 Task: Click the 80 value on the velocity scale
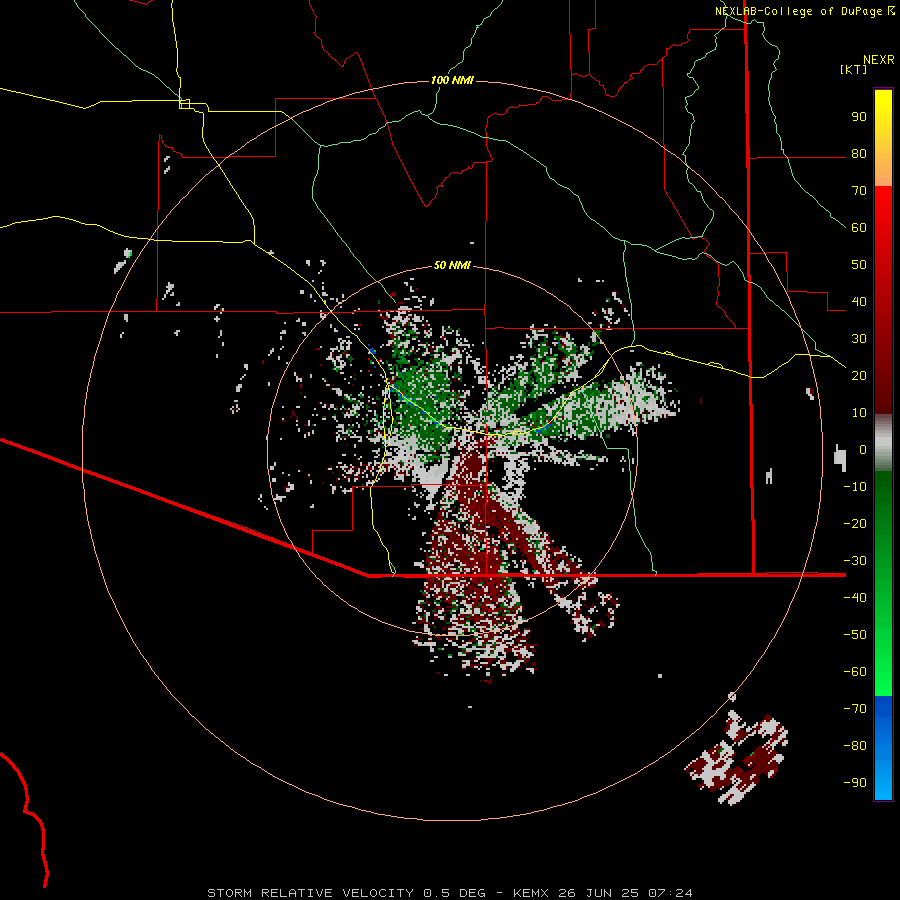point(859,154)
